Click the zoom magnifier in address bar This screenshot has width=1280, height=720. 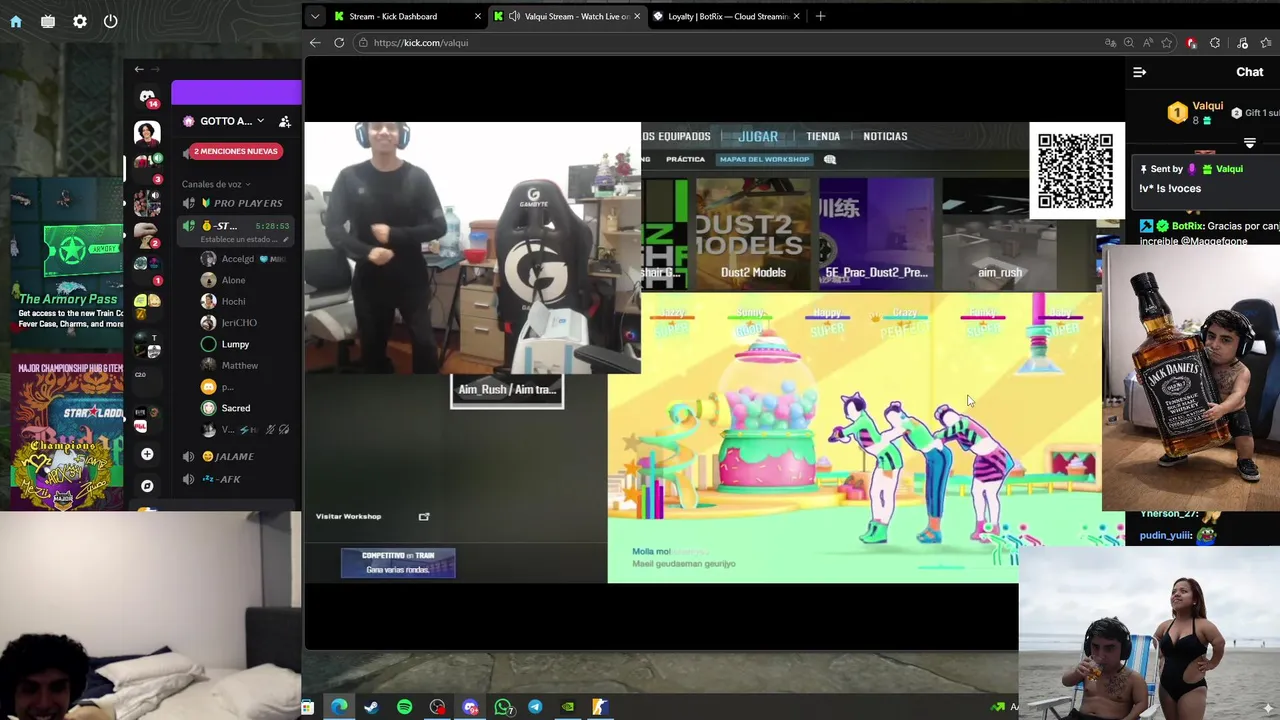[x=1129, y=43]
